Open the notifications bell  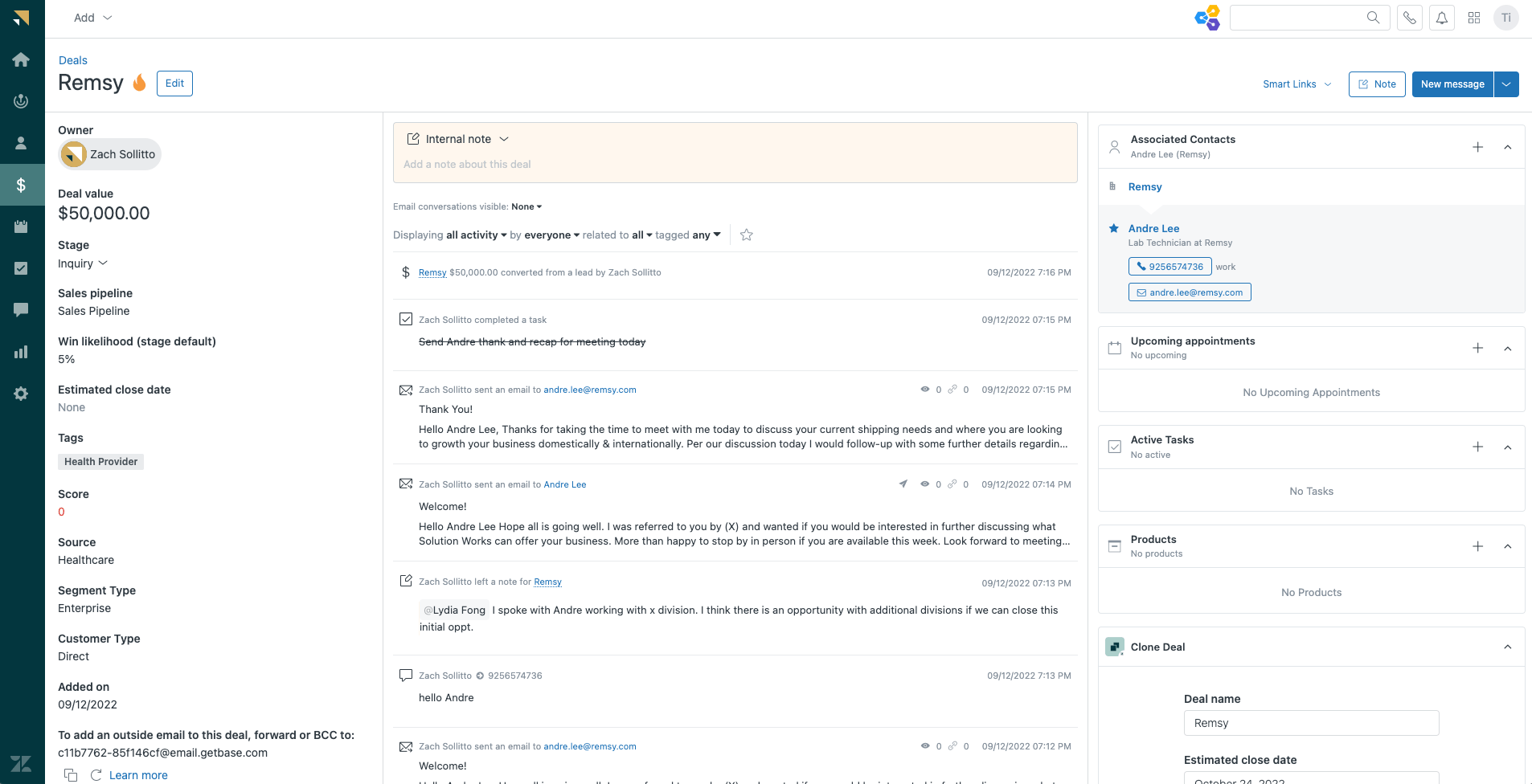coord(1442,18)
